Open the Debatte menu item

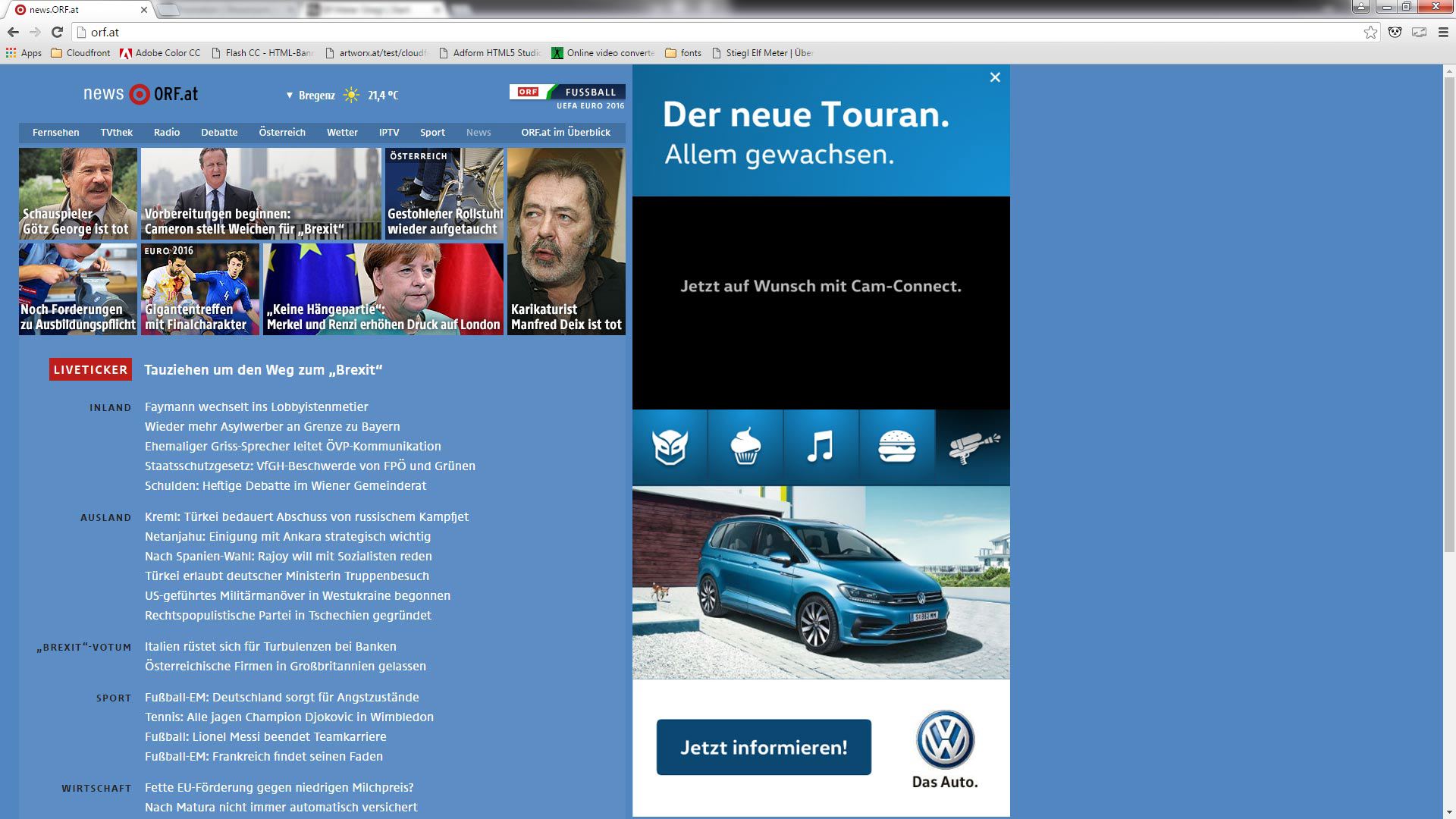[x=219, y=132]
